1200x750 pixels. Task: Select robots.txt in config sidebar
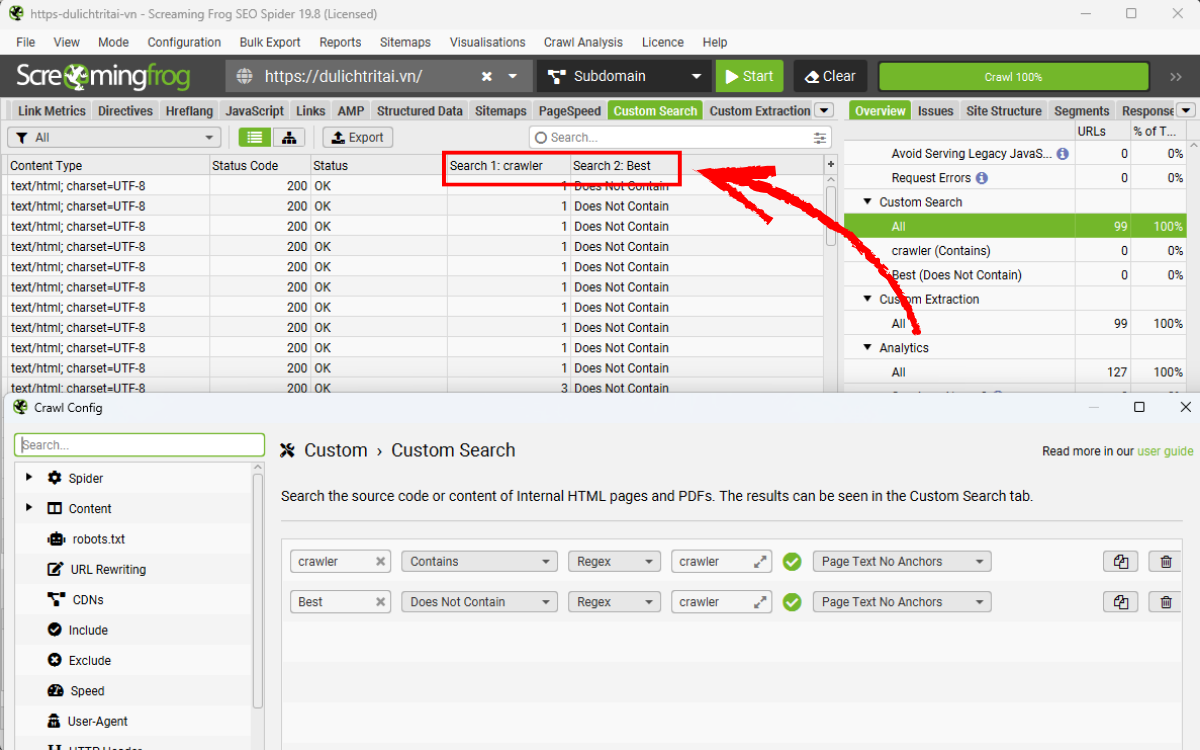tap(98, 539)
